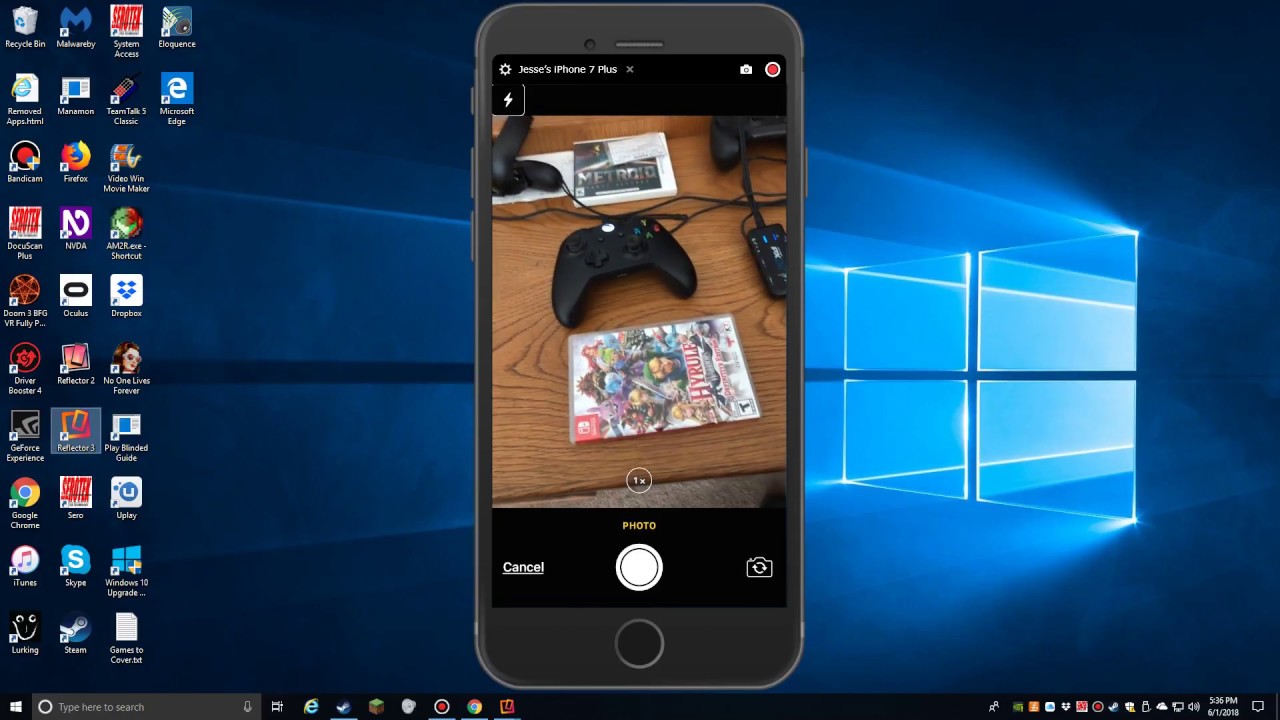Switch between front and rear camera
Viewport: 1280px width, 720px height.
tap(759, 568)
